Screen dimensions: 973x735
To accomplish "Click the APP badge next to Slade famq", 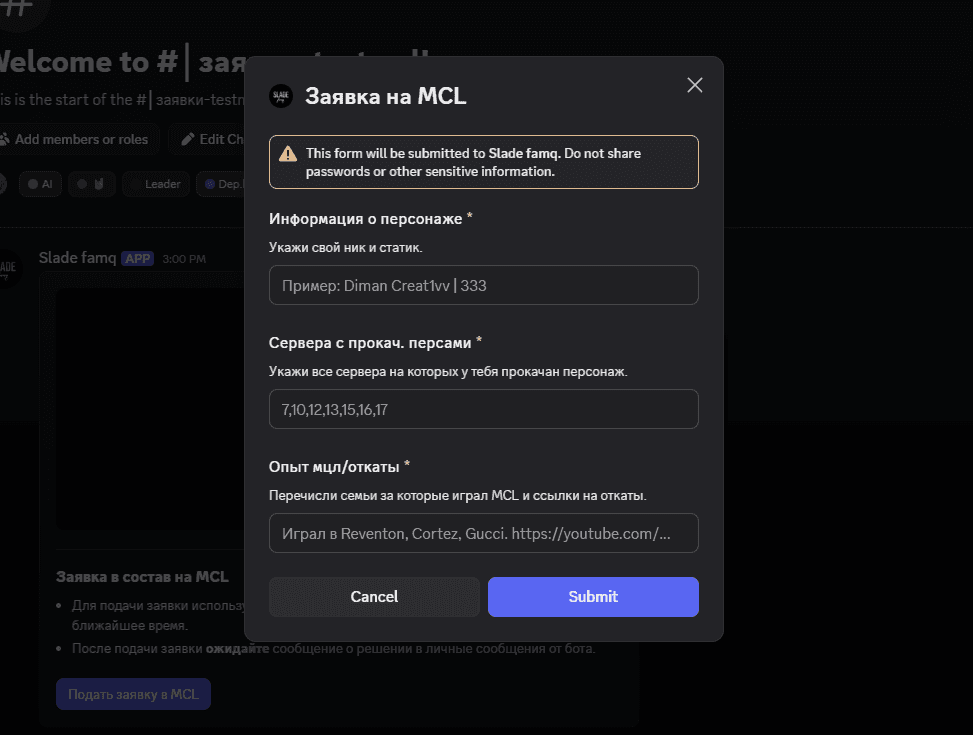I will [138, 258].
